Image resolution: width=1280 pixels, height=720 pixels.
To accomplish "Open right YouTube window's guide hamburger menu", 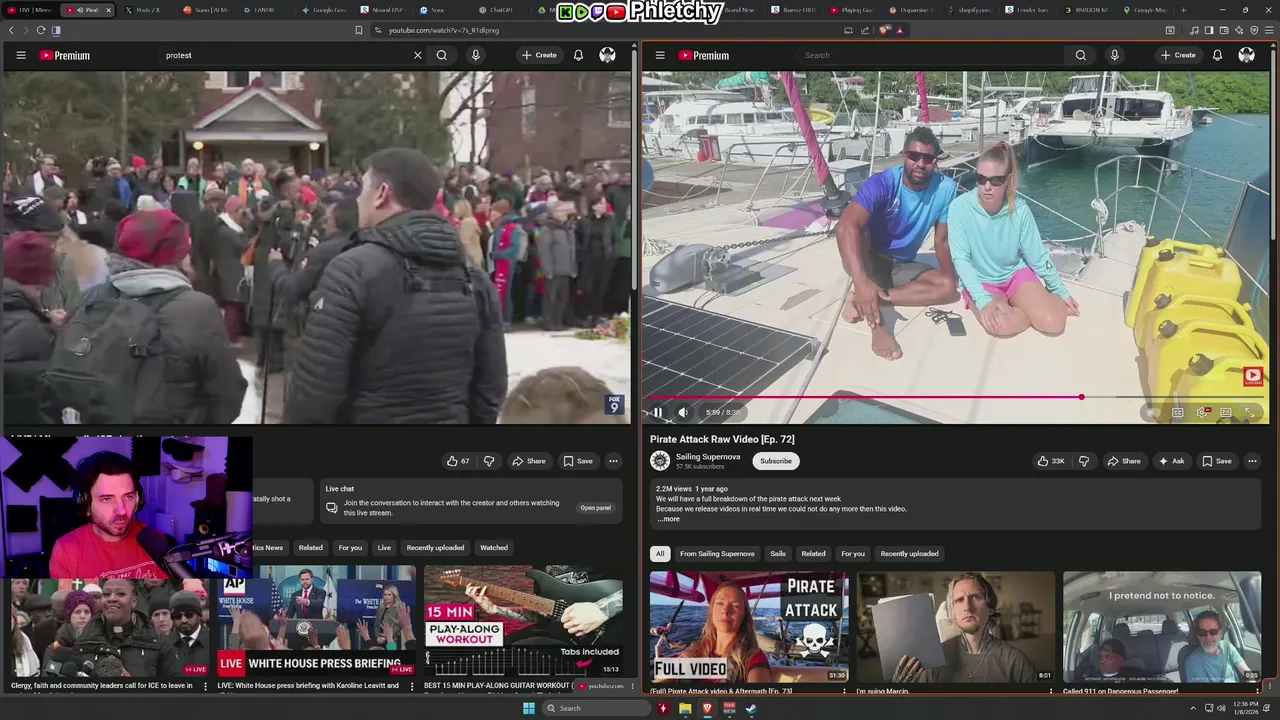I will click(660, 55).
